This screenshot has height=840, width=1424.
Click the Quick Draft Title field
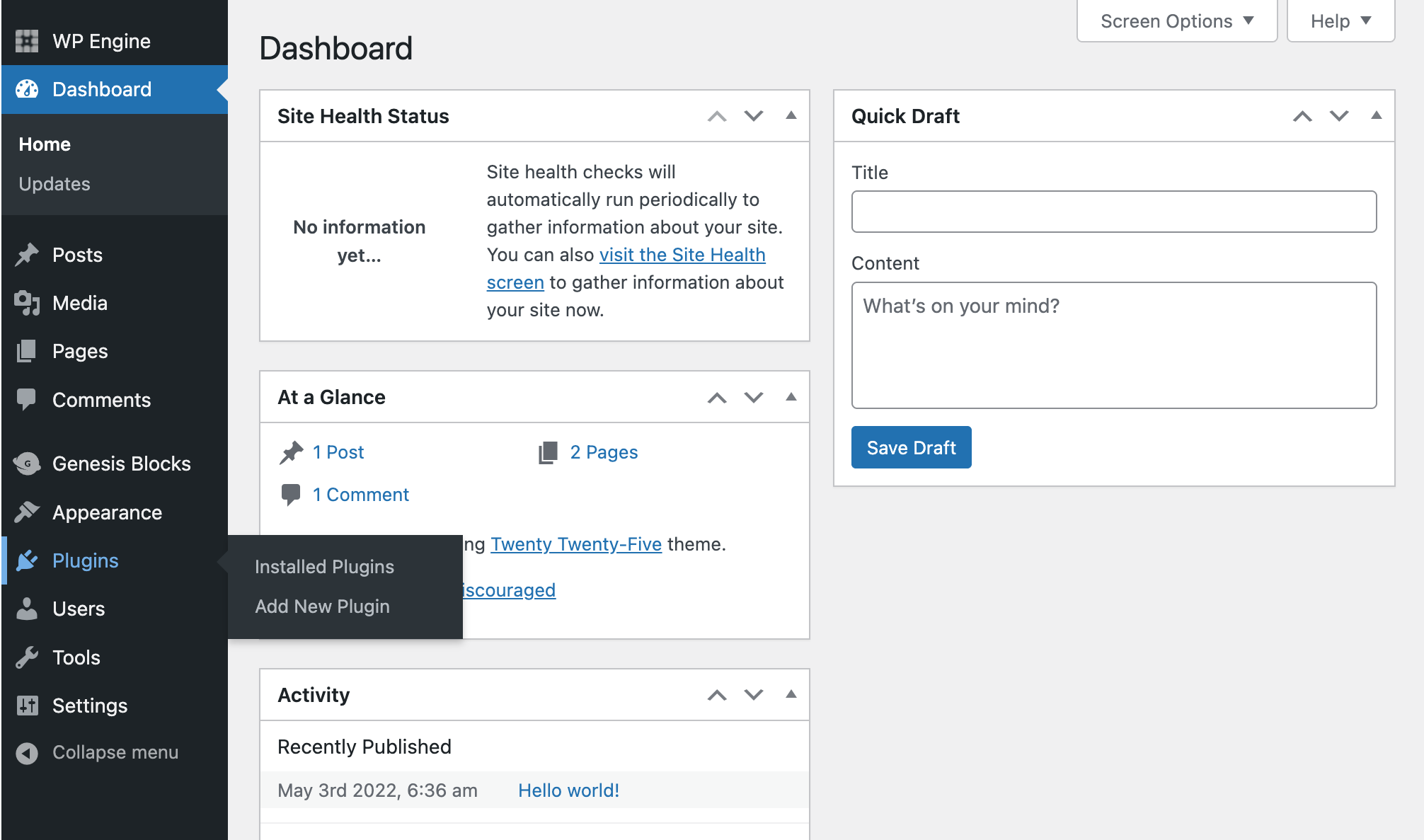click(1113, 212)
